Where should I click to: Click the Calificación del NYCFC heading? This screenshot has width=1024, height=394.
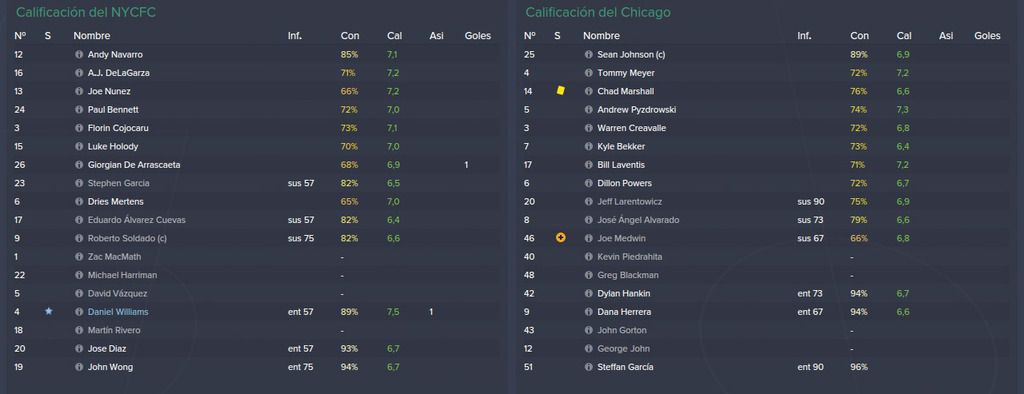coord(86,12)
